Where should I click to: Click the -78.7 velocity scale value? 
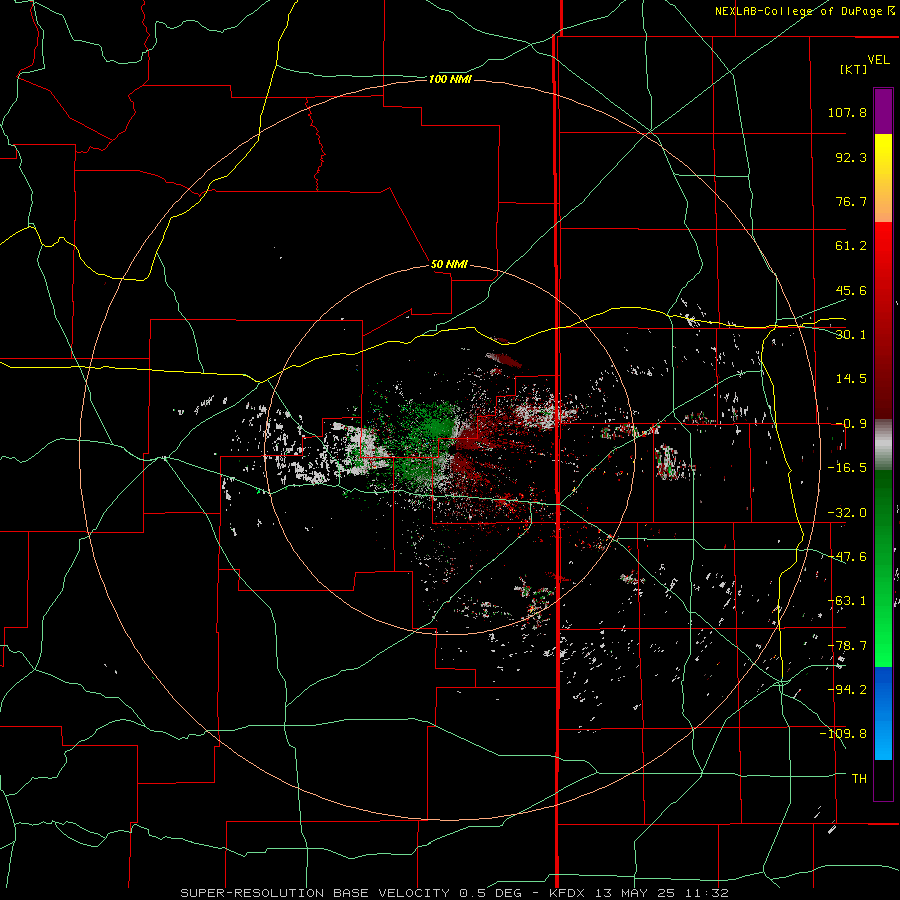coord(847,646)
